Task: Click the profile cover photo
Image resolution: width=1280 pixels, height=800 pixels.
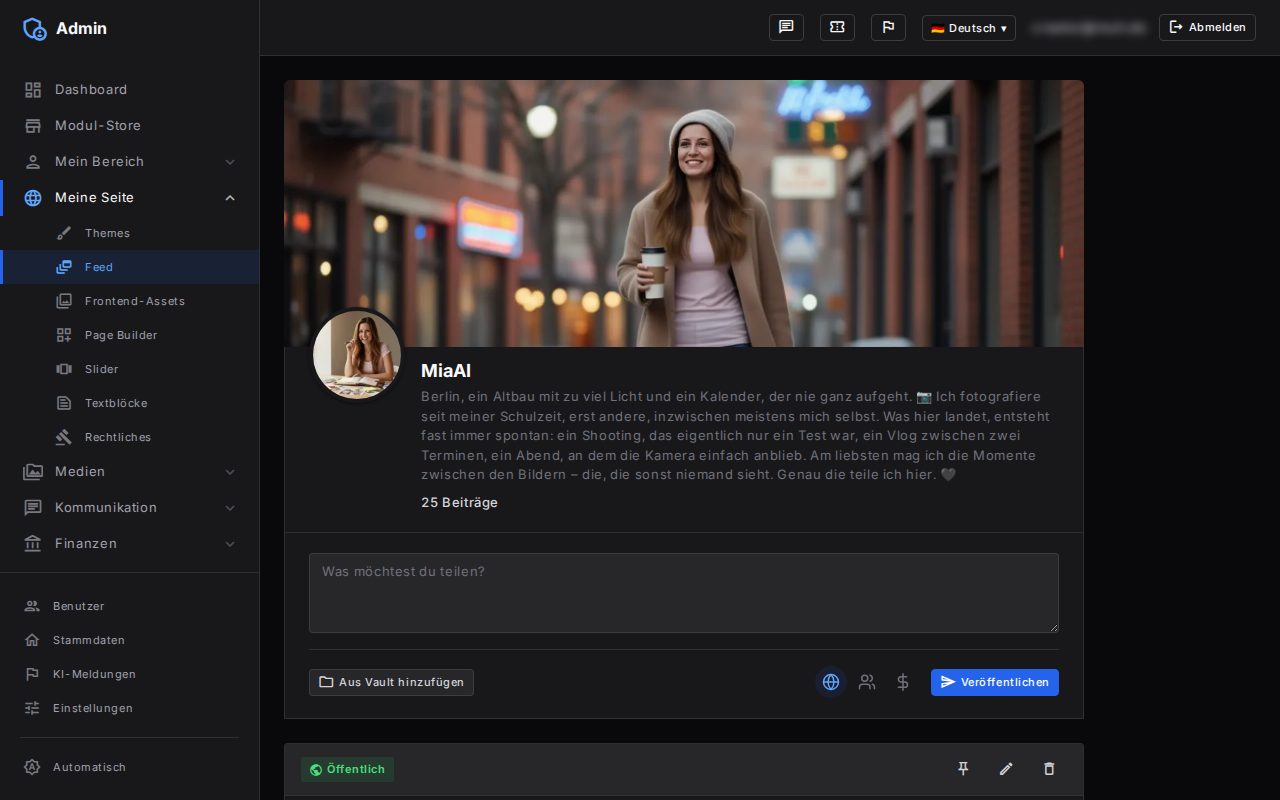Action: tap(684, 213)
